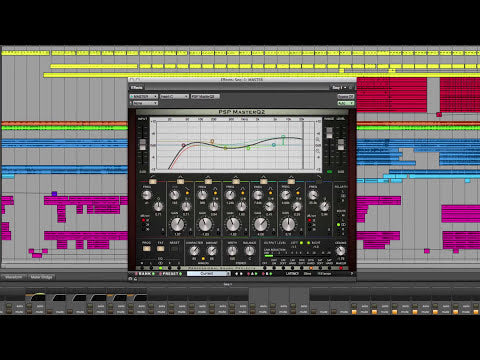
Task: Toggle the FAT button
Action: pyautogui.click(x=160, y=249)
